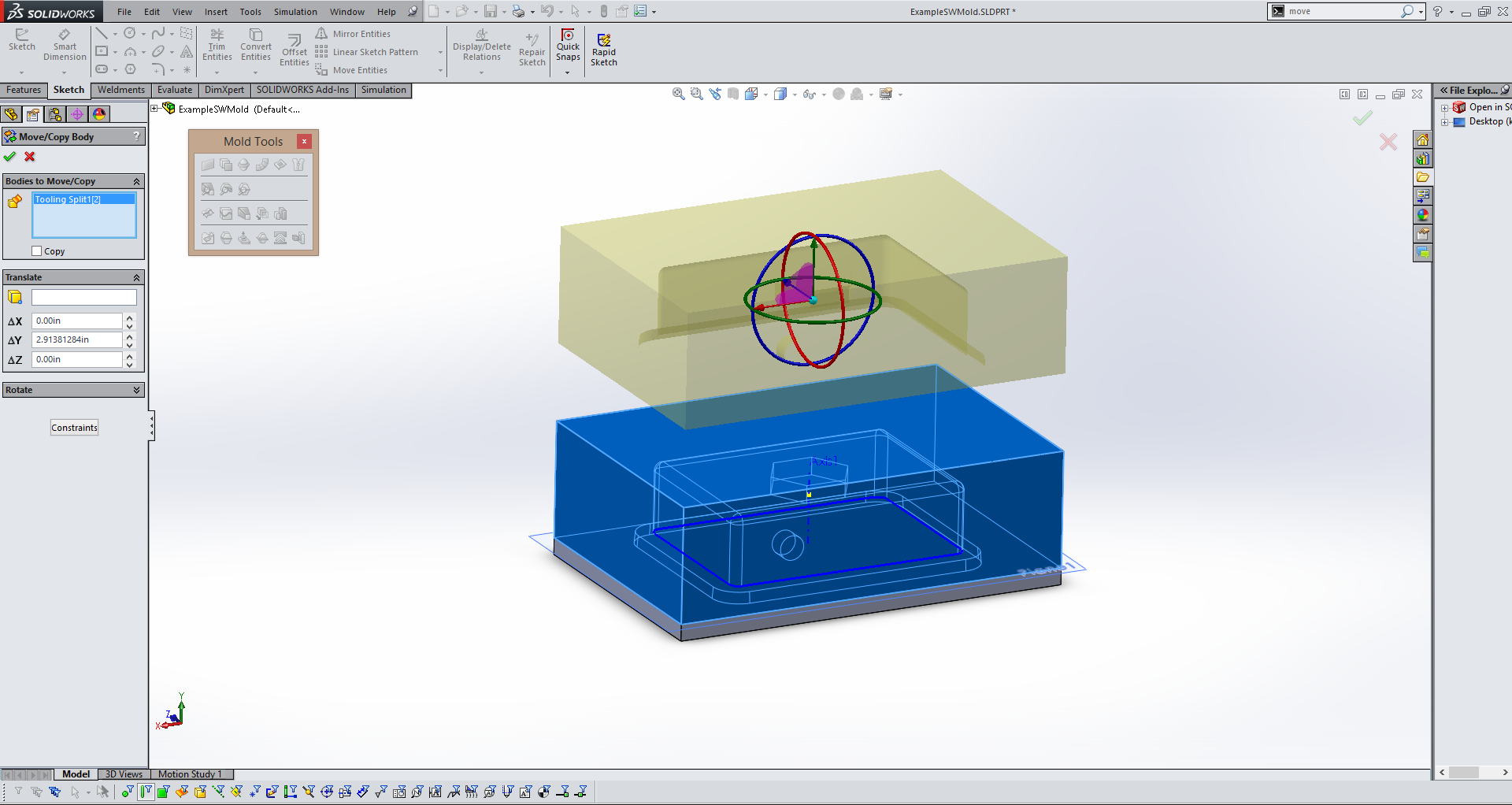Select the Smart Dimension tool
Viewport: 1512px width, 805px height.
[x=65, y=46]
